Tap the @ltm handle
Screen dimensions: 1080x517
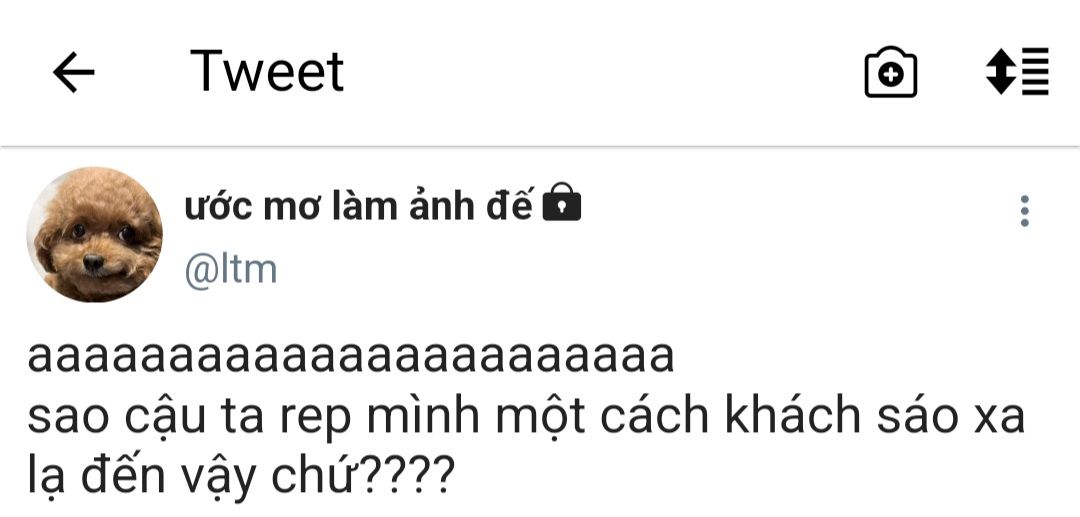click(231, 270)
